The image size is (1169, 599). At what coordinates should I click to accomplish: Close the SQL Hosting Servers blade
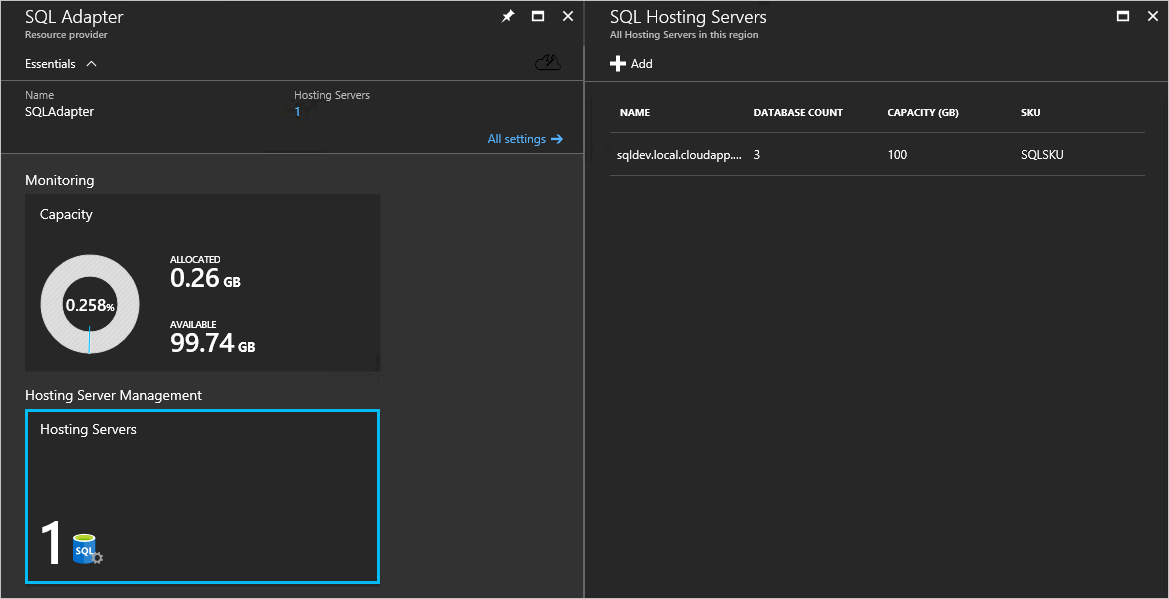[x=1153, y=15]
